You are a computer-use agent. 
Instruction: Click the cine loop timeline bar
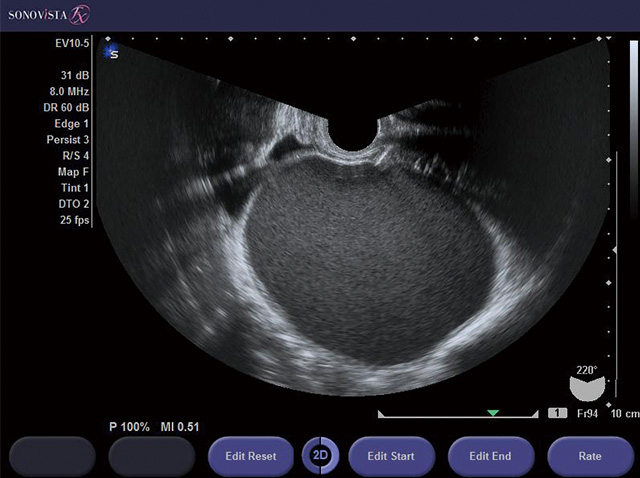[x=459, y=413]
